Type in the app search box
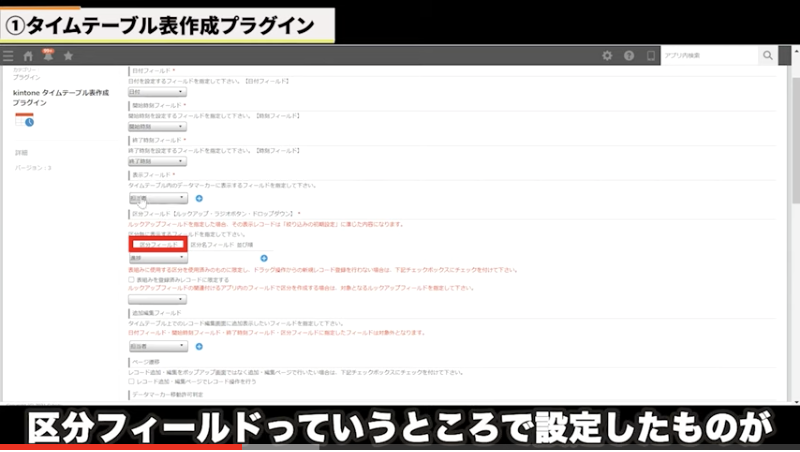800x452 pixels. click(x=710, y=56)
